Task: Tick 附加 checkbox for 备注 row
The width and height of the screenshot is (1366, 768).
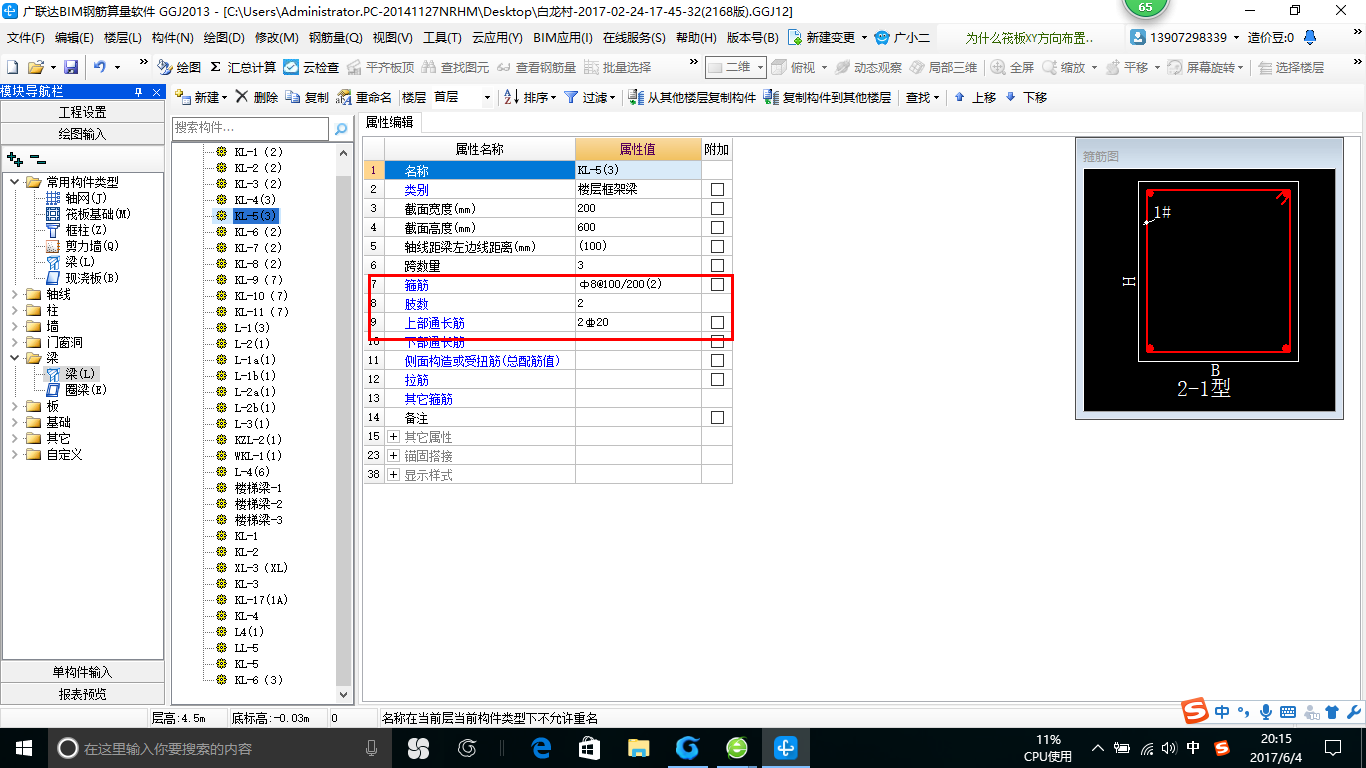Action: click(717, 417)
